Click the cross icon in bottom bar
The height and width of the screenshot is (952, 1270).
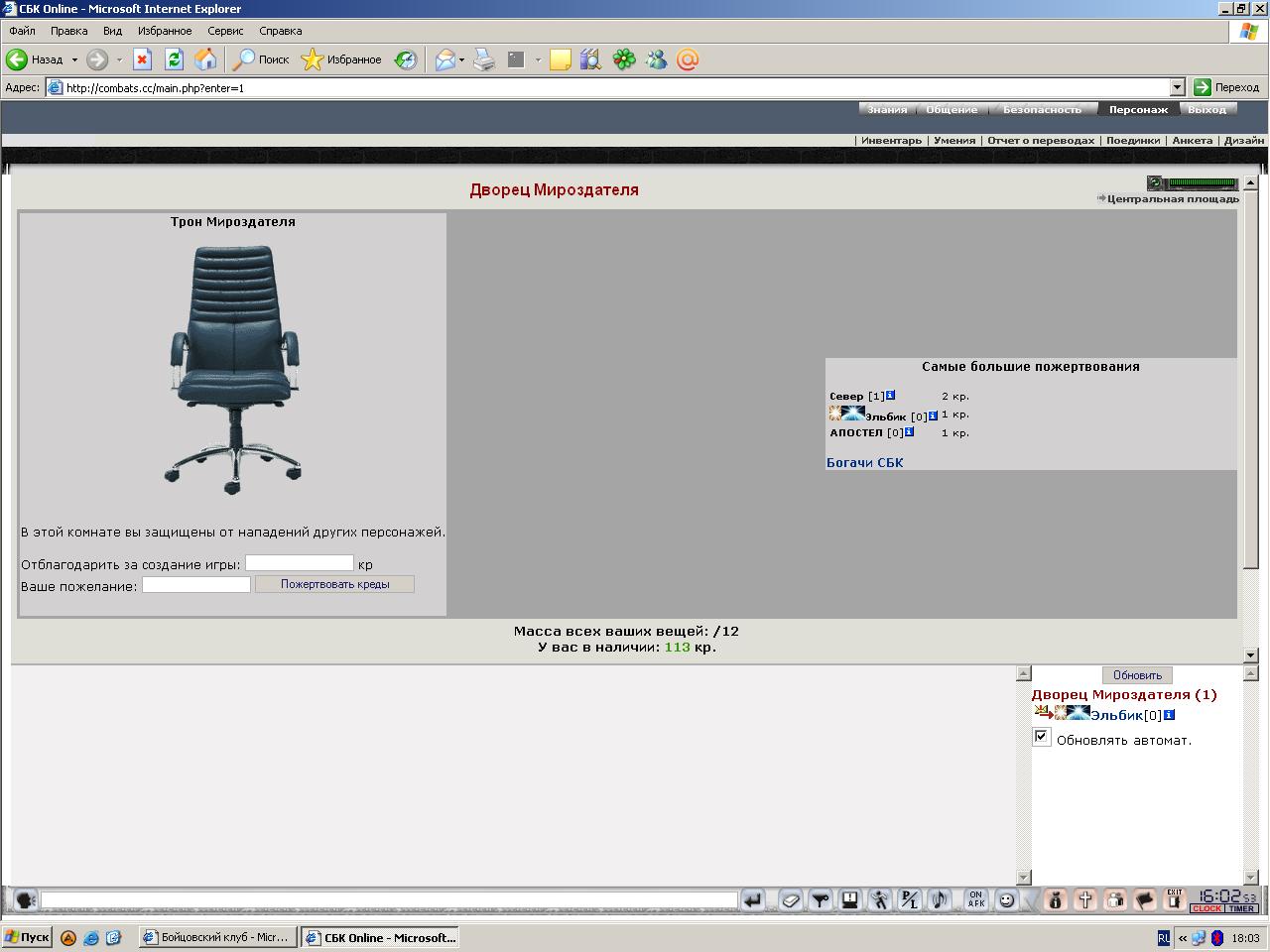tap(1085, 899)
